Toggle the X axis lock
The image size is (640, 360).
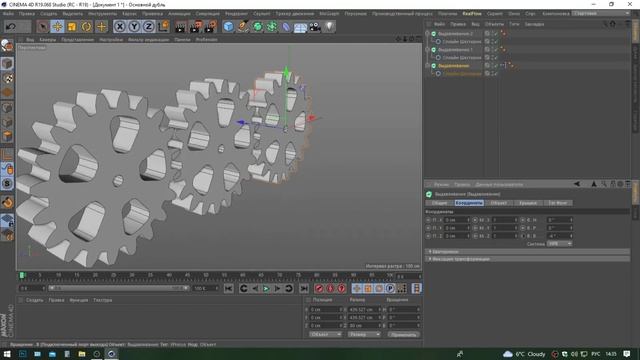click(120, 27)
